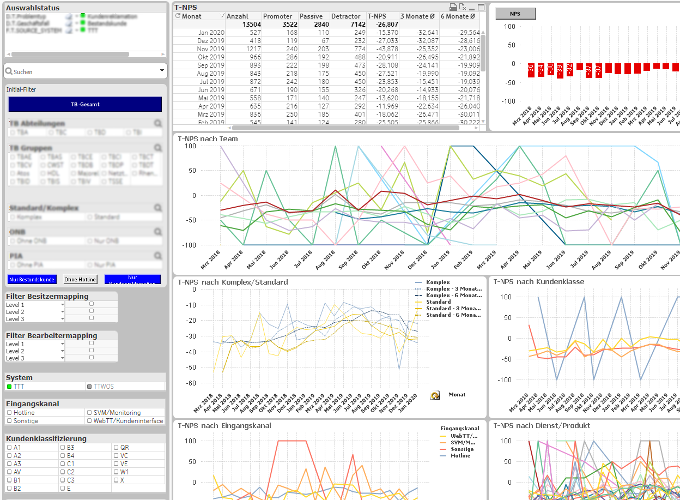
Task: Click the circular cycle icon in Monat header
Action: pyautogui.click(x=179, y=17)
